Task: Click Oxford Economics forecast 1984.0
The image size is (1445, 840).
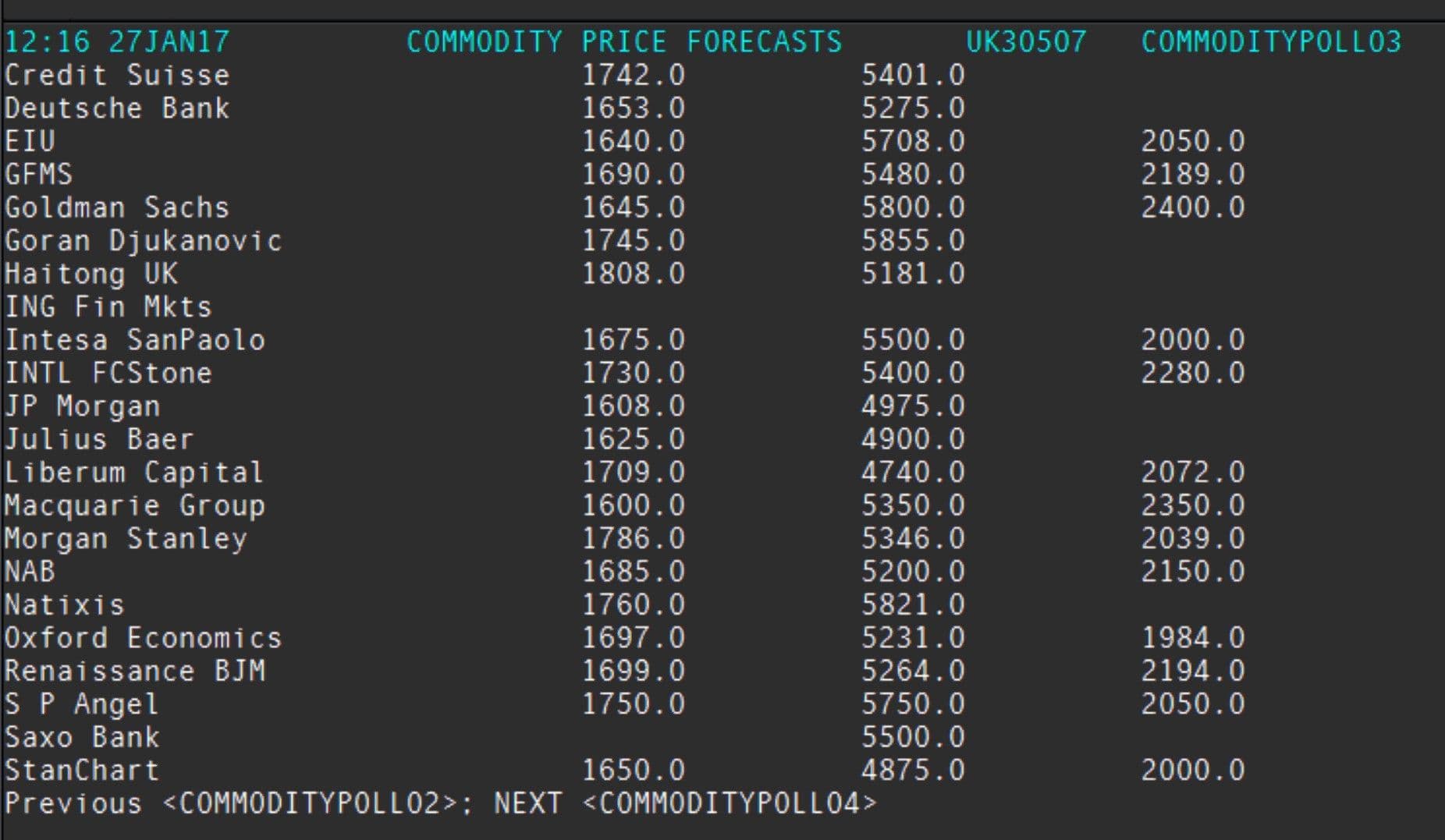Action: click(x=1192, y=638)
